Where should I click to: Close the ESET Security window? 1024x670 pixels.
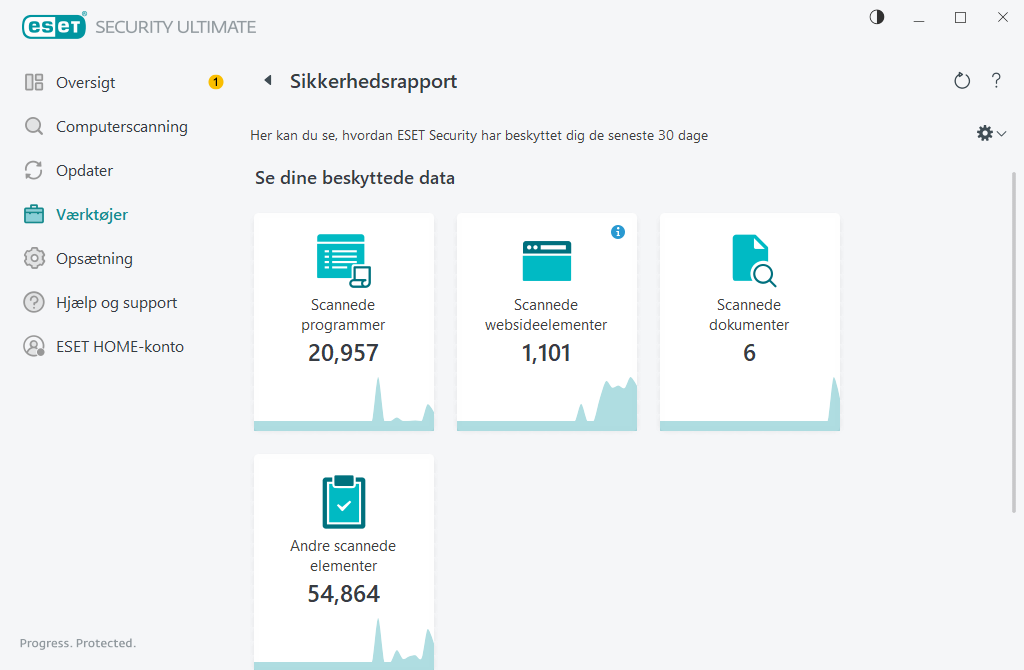tap(1002, 18)
